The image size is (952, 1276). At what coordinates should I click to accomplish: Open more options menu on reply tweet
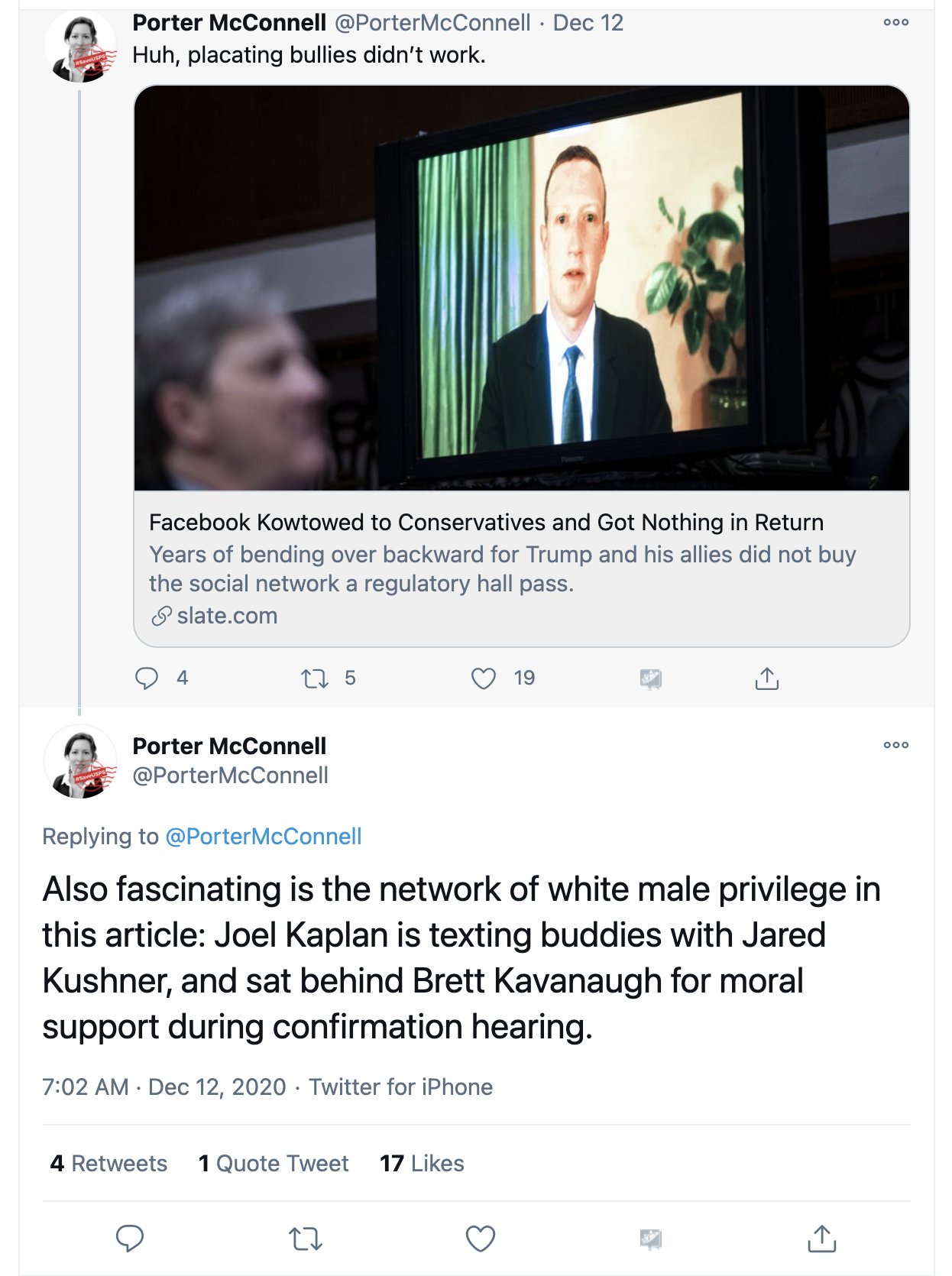(895, 745)
